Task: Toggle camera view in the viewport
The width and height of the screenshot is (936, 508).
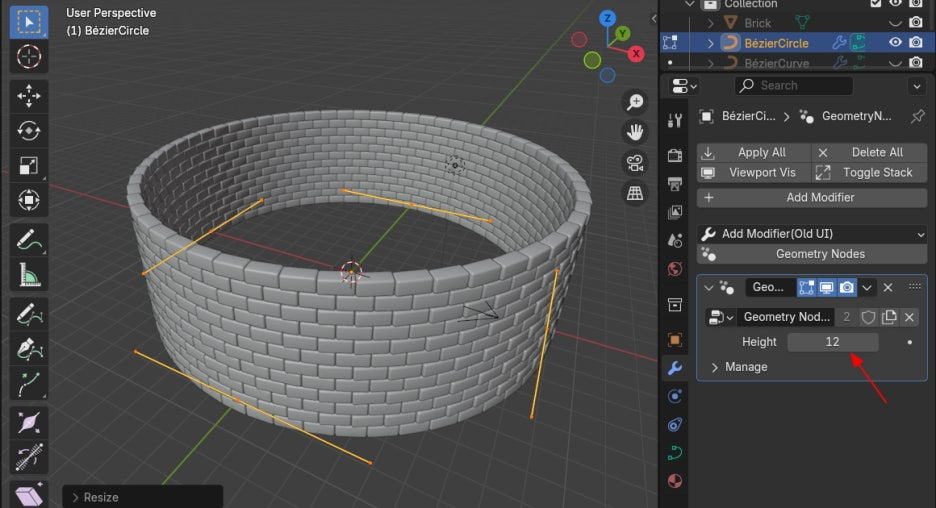Action: (635, 162)
